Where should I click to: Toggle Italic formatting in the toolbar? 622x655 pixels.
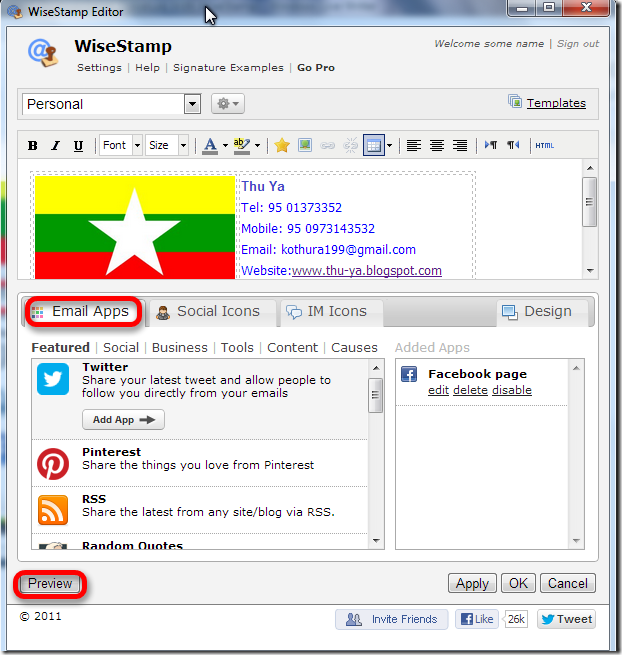(55, 145)
